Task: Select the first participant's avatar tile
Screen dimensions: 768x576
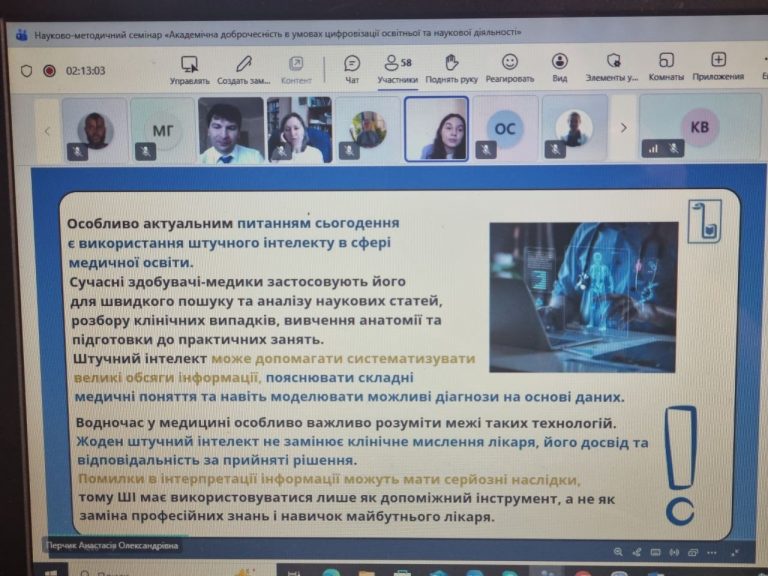Action: pyautogui.click(x=95, y=130)
